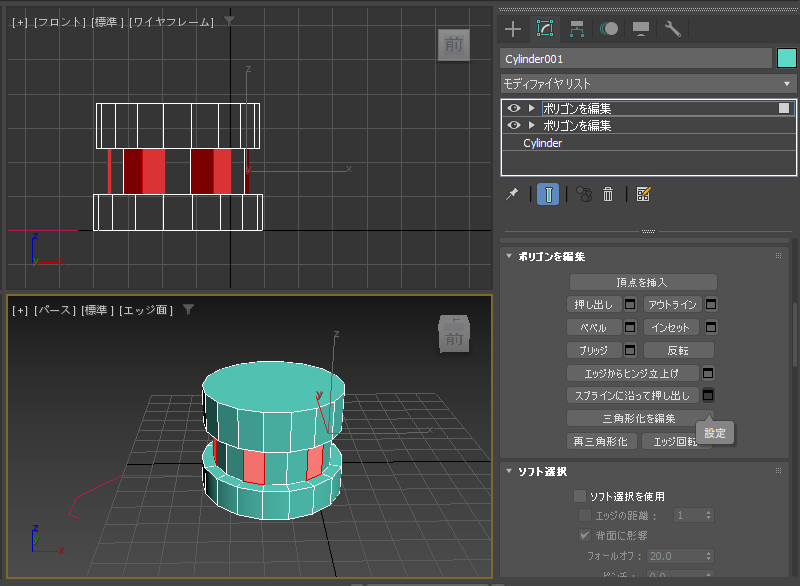Open Configure Modifier Sets icon

pyautogui.click(x=643, y=194)
